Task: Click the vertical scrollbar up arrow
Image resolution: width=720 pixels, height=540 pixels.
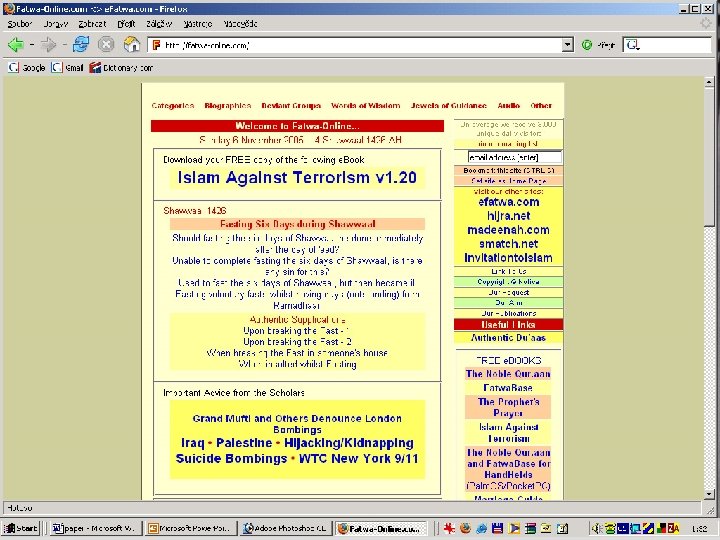Action: [709, 82]
